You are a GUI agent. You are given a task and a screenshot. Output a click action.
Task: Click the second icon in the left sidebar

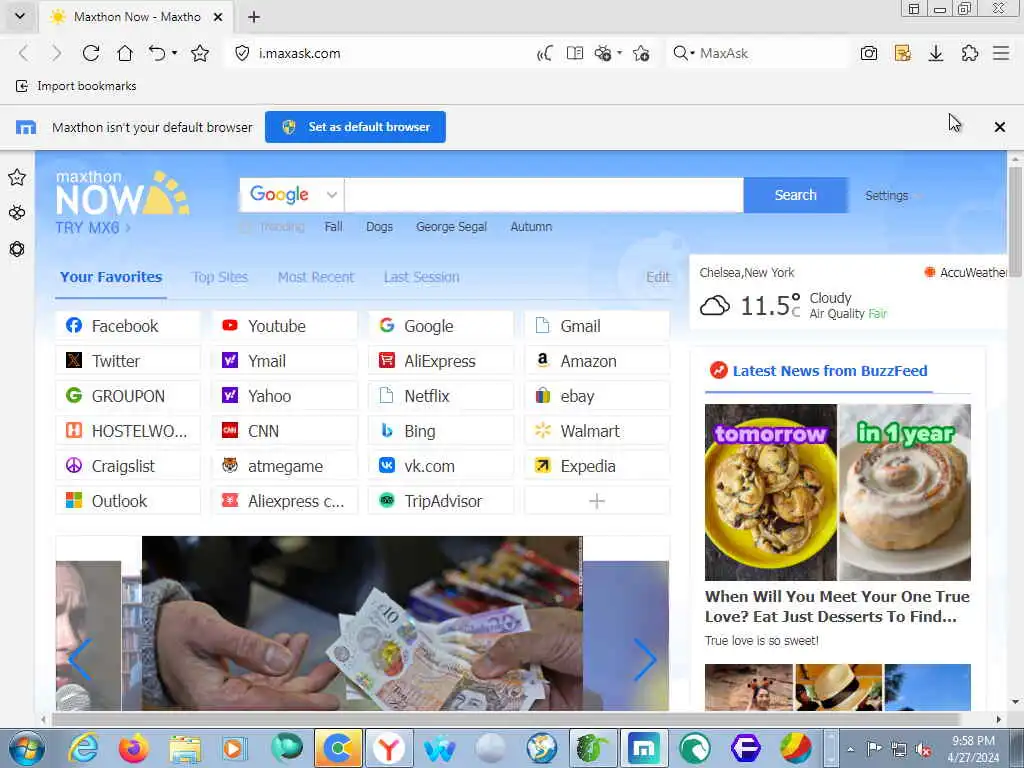[17, 213]
